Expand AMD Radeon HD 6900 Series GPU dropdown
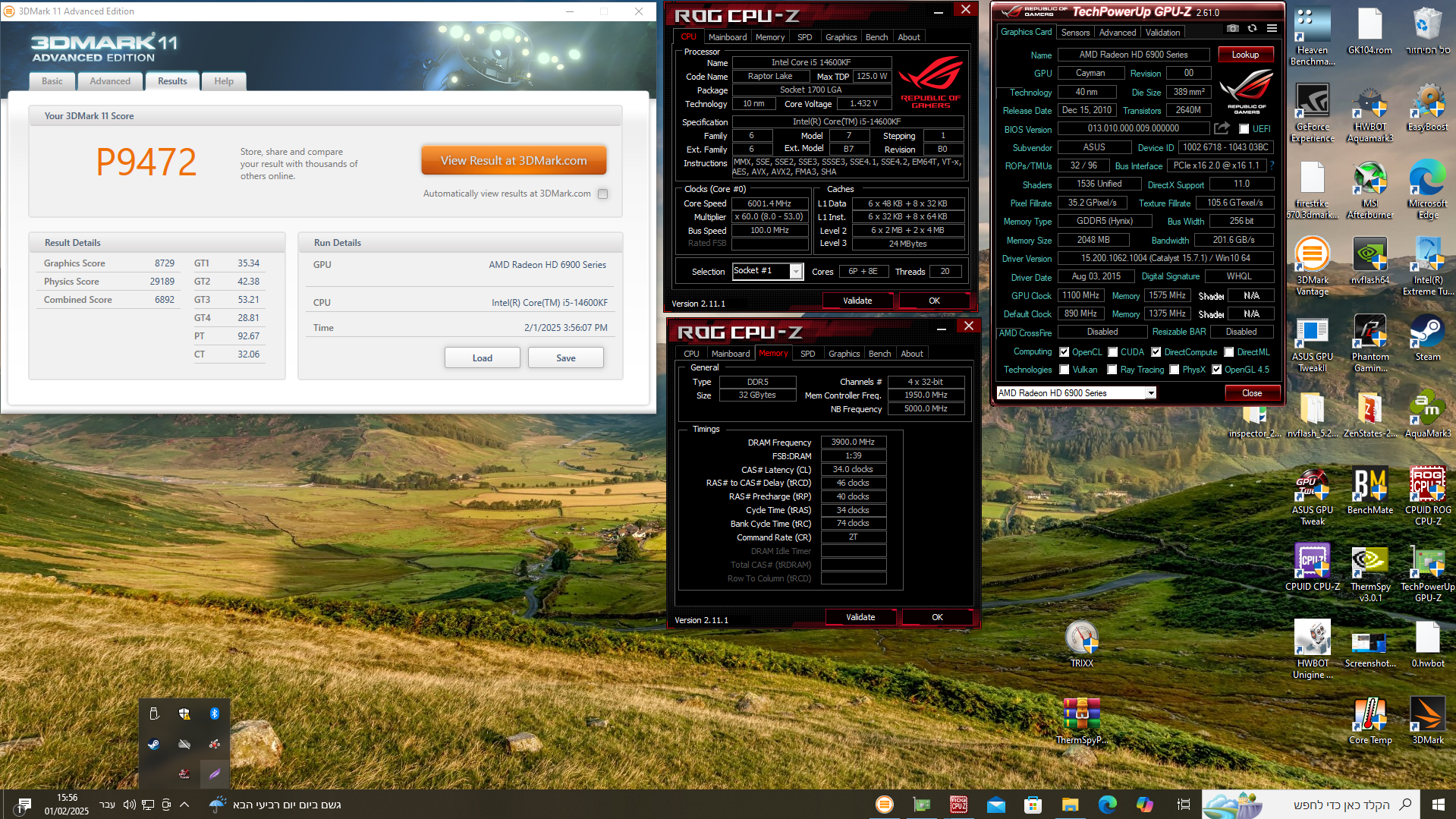 point(1150,393)
